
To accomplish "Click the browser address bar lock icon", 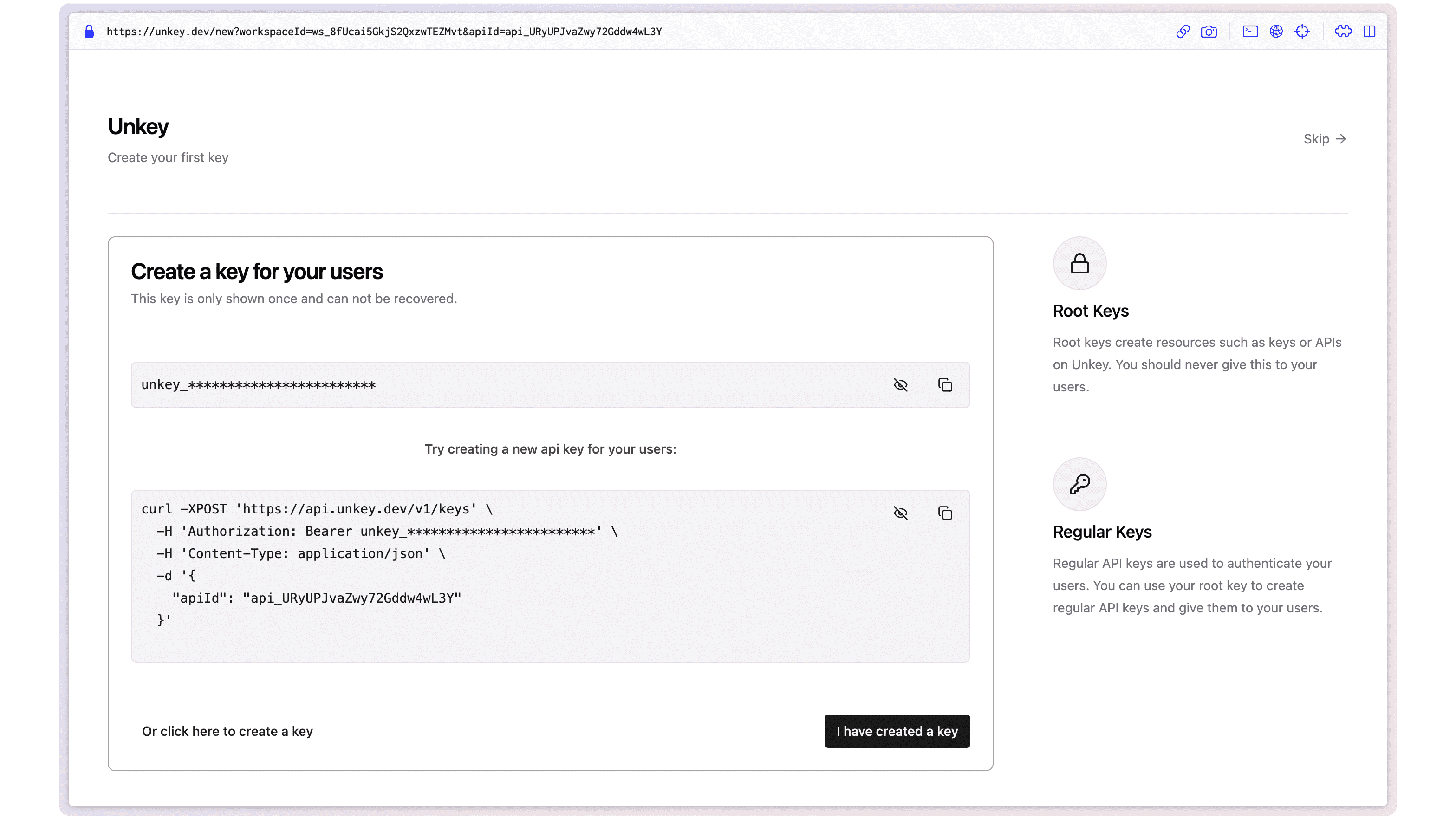I will 89,31.
